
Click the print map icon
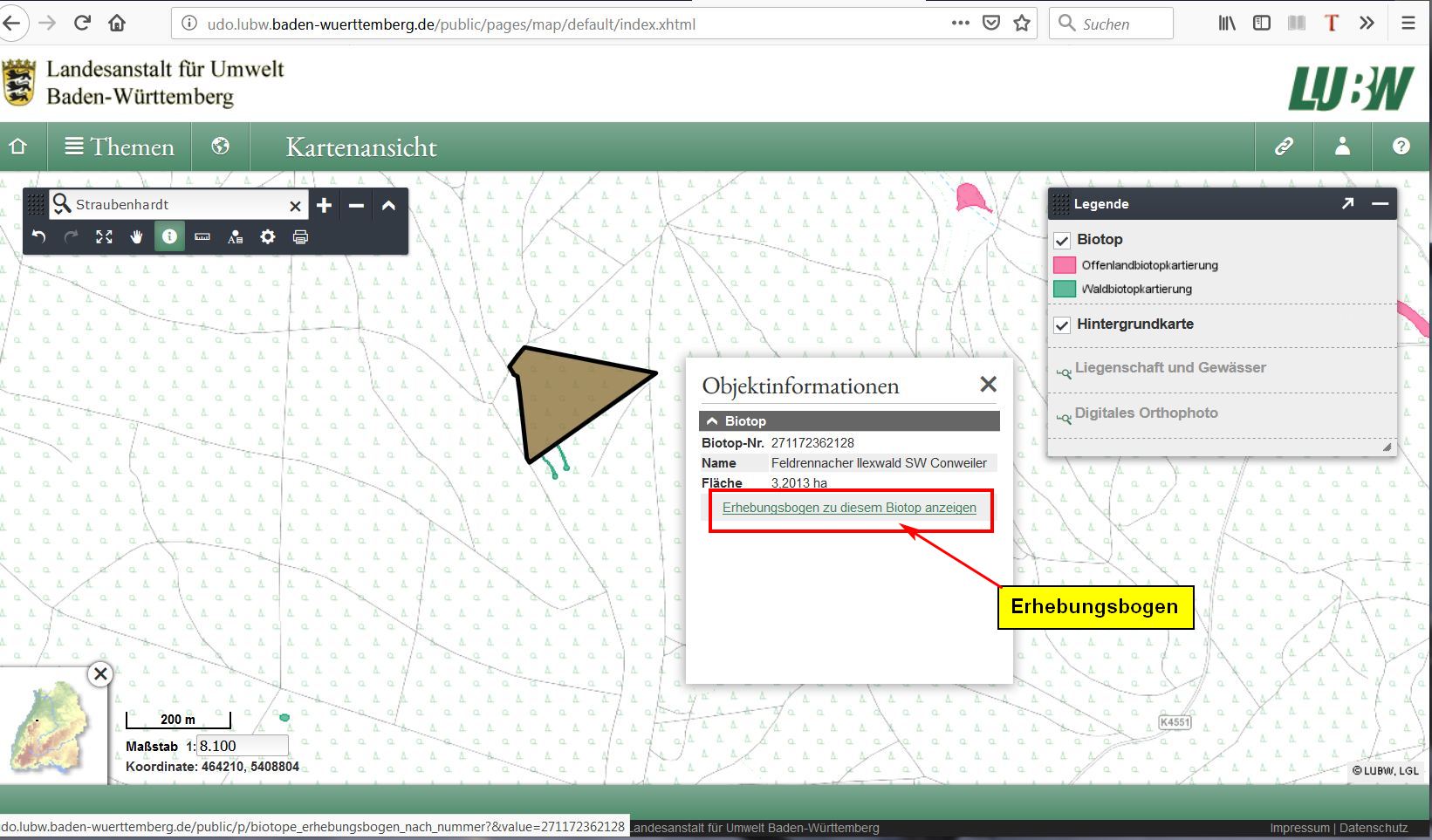300,237
